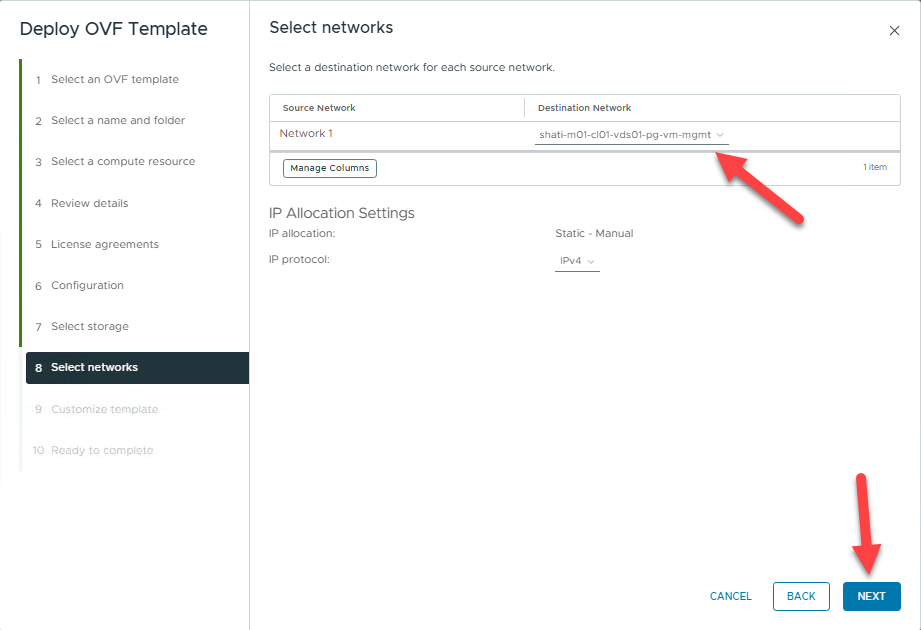Navigate to step 4 Review details

point(89,204)
